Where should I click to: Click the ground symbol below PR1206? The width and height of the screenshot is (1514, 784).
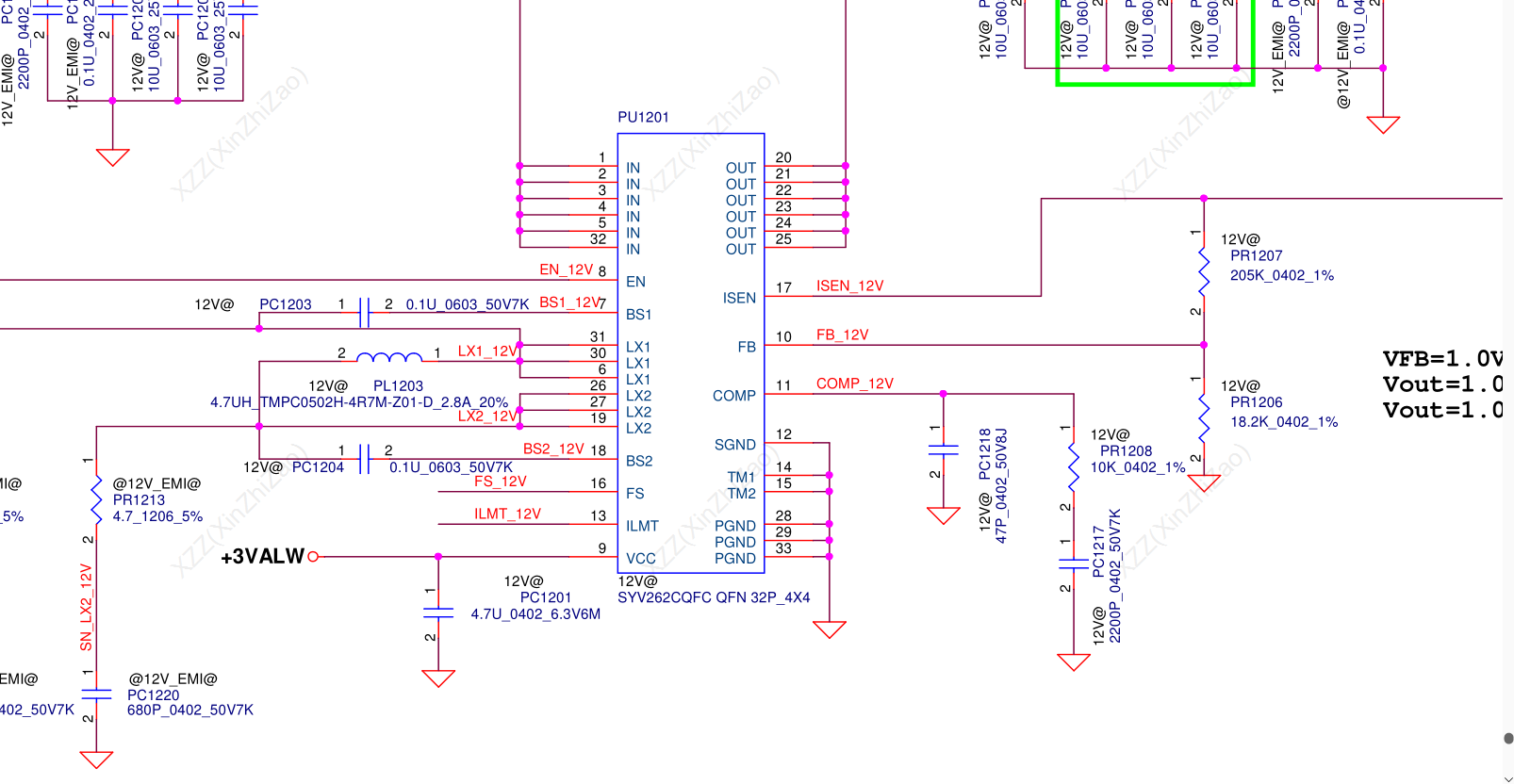1204,483
